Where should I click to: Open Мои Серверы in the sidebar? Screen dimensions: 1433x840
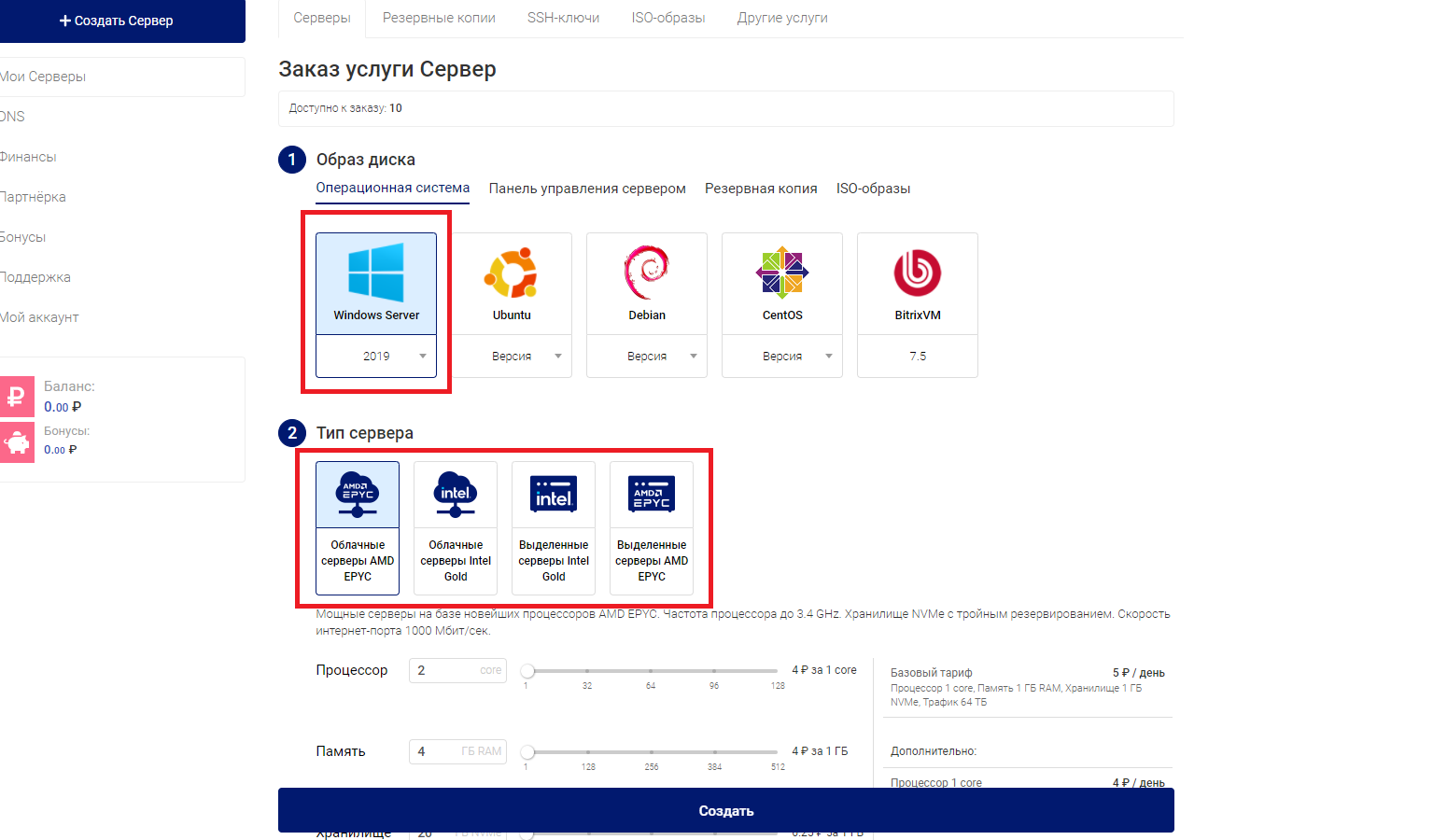pyautogui.click(x=122, y=77)
